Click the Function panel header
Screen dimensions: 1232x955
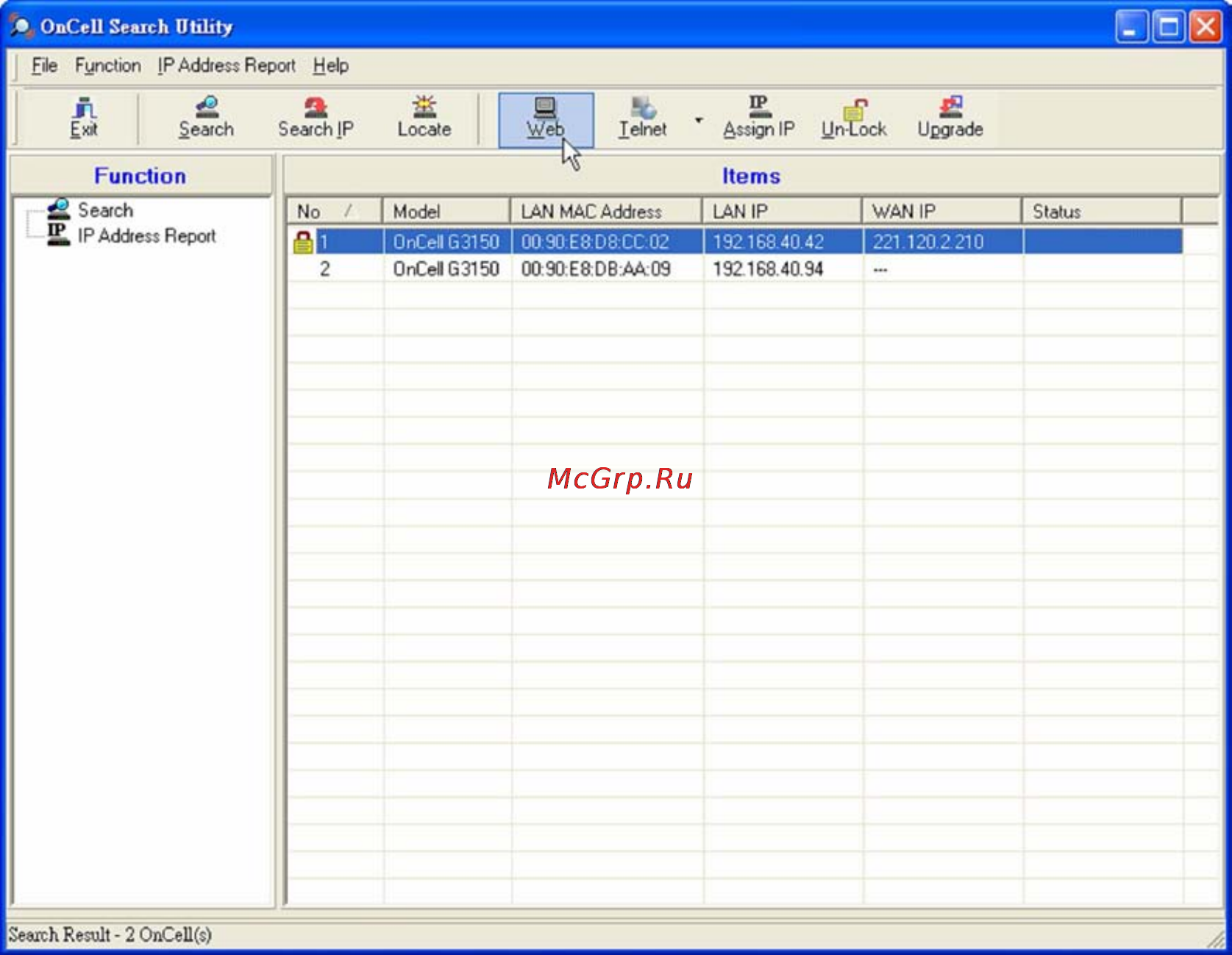coord(140,176)
